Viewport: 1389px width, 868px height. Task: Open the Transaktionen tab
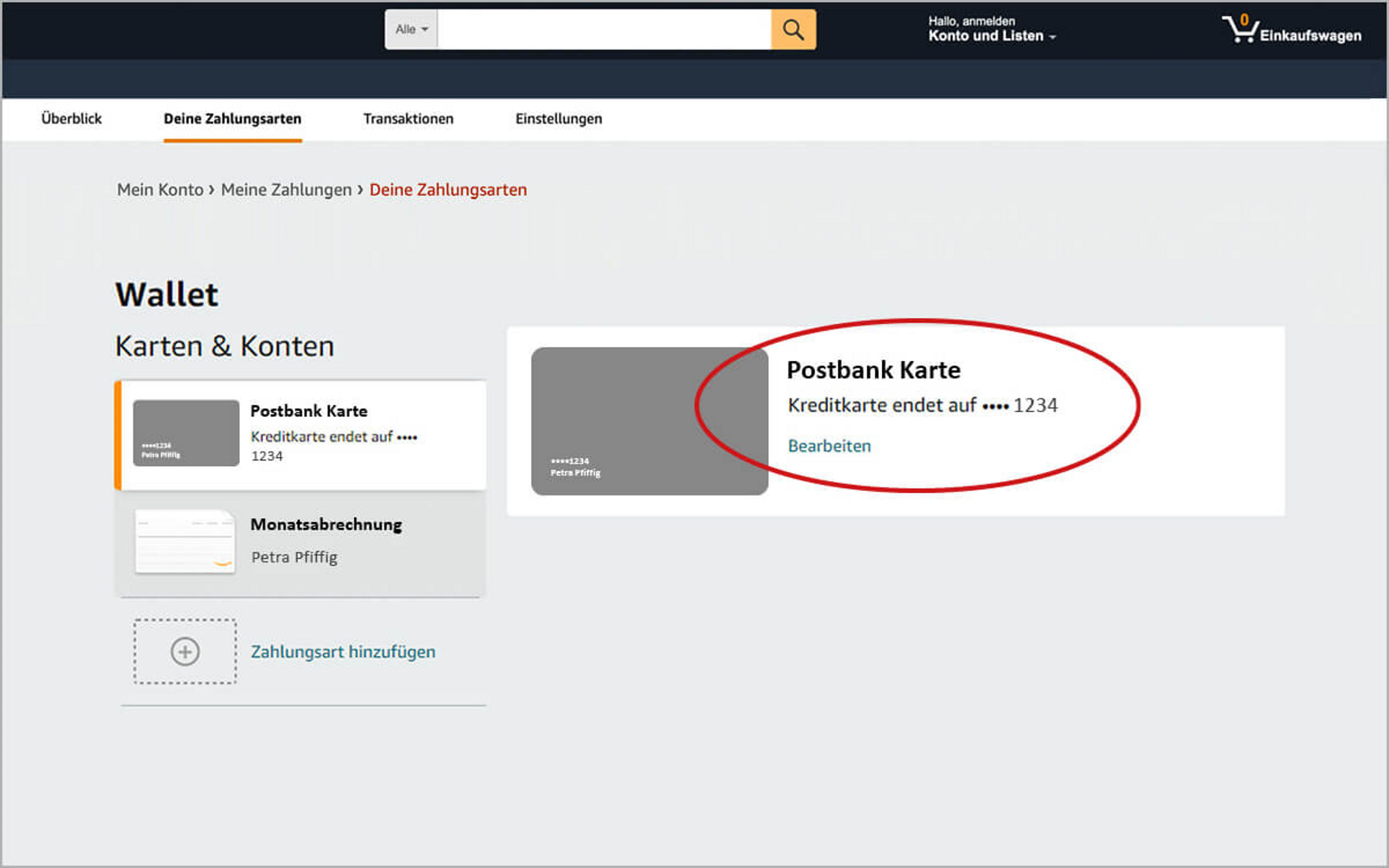click(x=408, y=119)
